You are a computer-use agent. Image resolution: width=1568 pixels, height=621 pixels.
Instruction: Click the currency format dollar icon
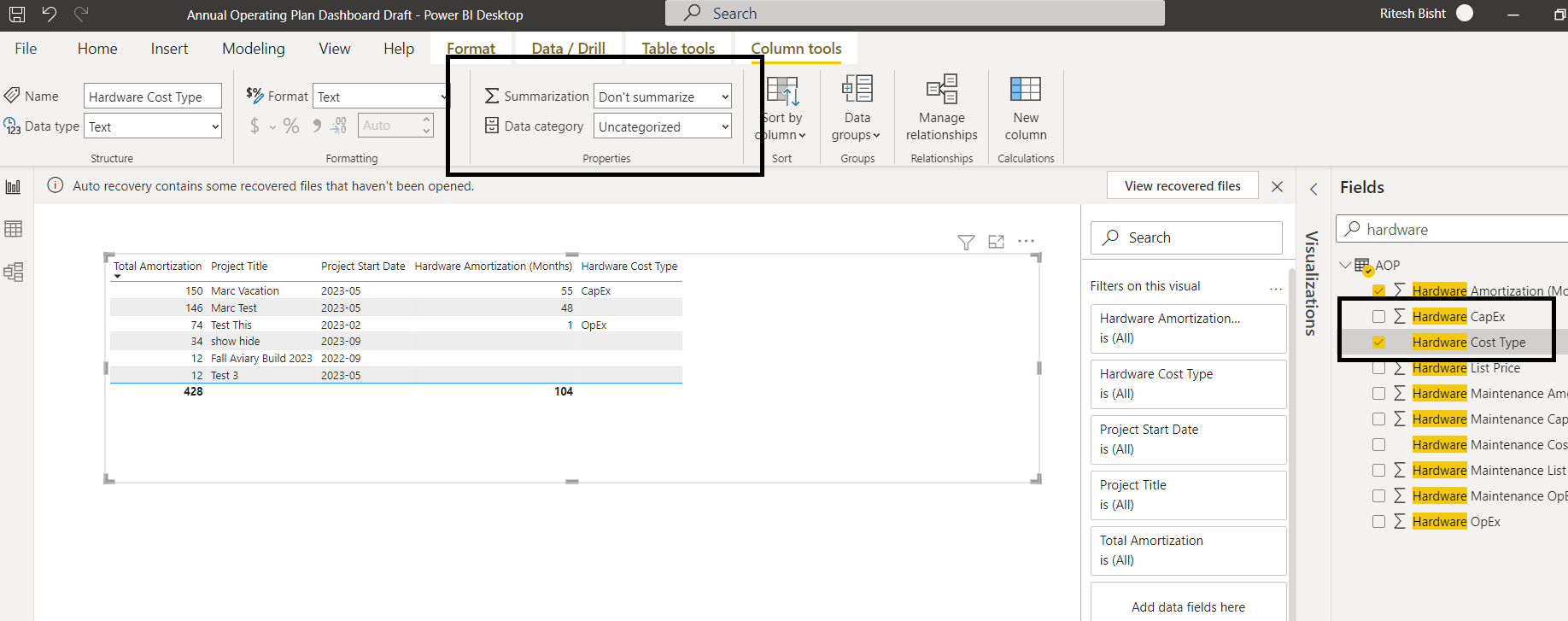[x=255, y=126]
